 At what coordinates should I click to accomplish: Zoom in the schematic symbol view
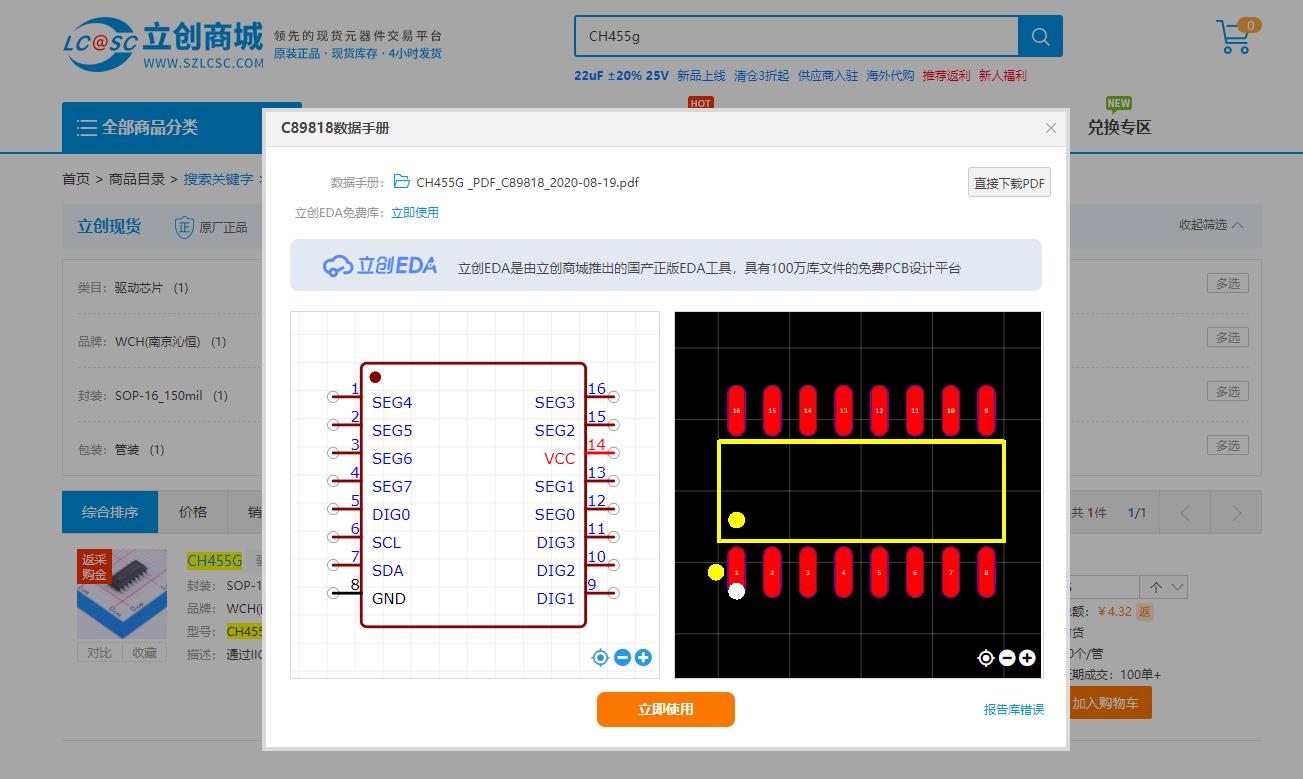coord(643,657)
